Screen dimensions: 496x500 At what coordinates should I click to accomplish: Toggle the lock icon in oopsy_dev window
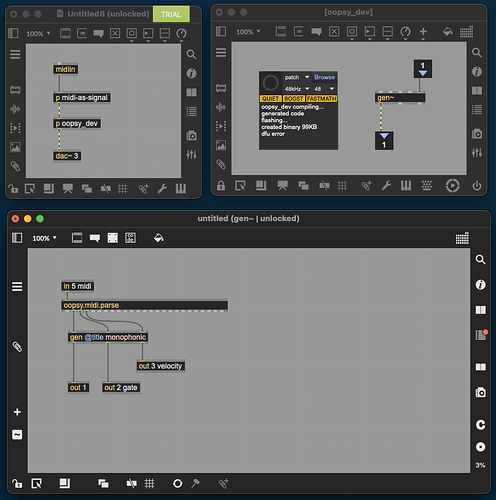[x=221, y=186]
